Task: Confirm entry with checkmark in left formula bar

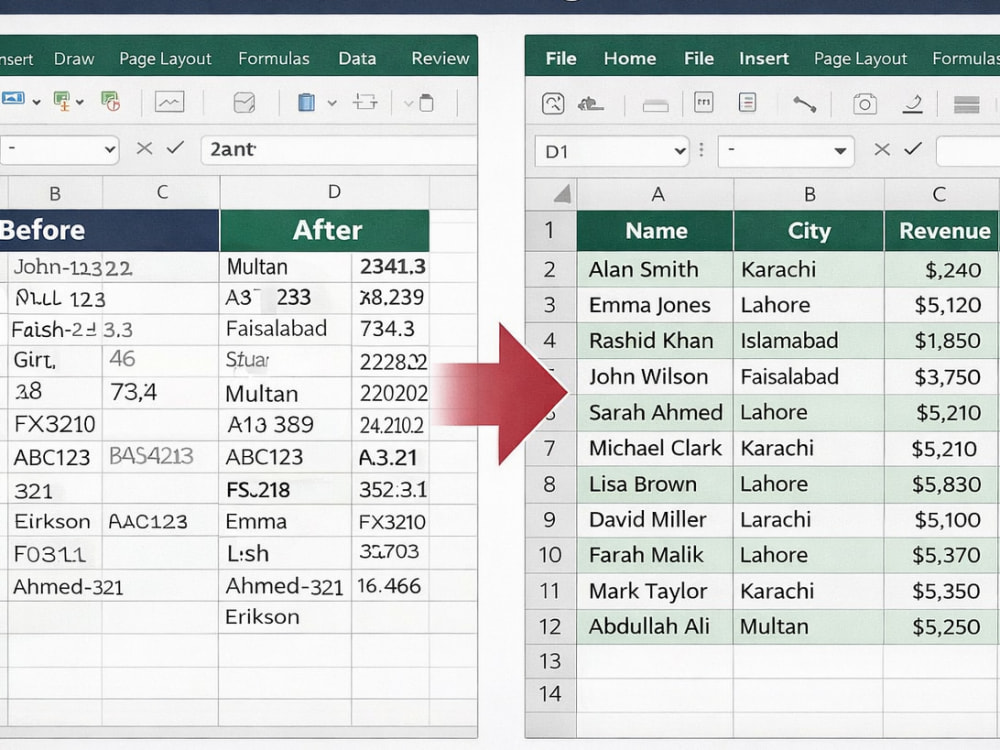Action: click(x=175, y=148)
